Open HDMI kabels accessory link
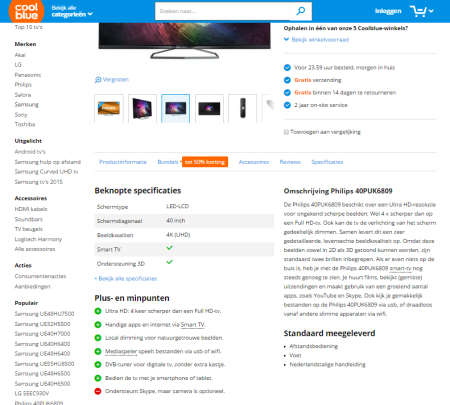Screen dimensions: 450x405 pos(31,209)
